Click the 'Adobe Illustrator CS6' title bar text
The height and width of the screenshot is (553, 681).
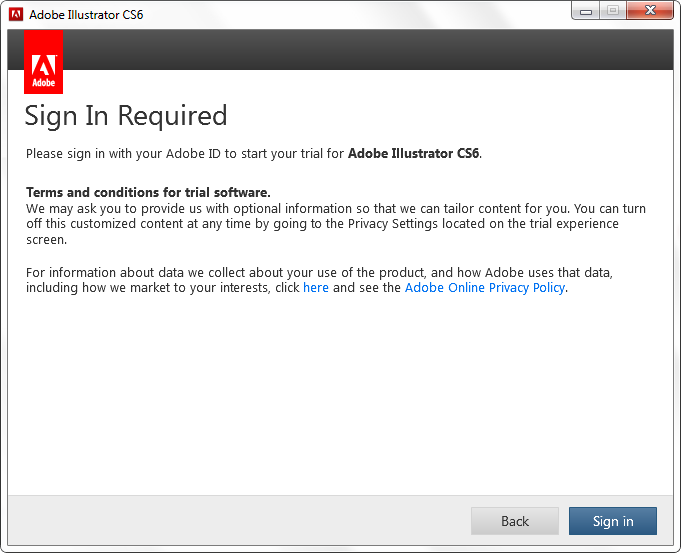click(85, 15)
